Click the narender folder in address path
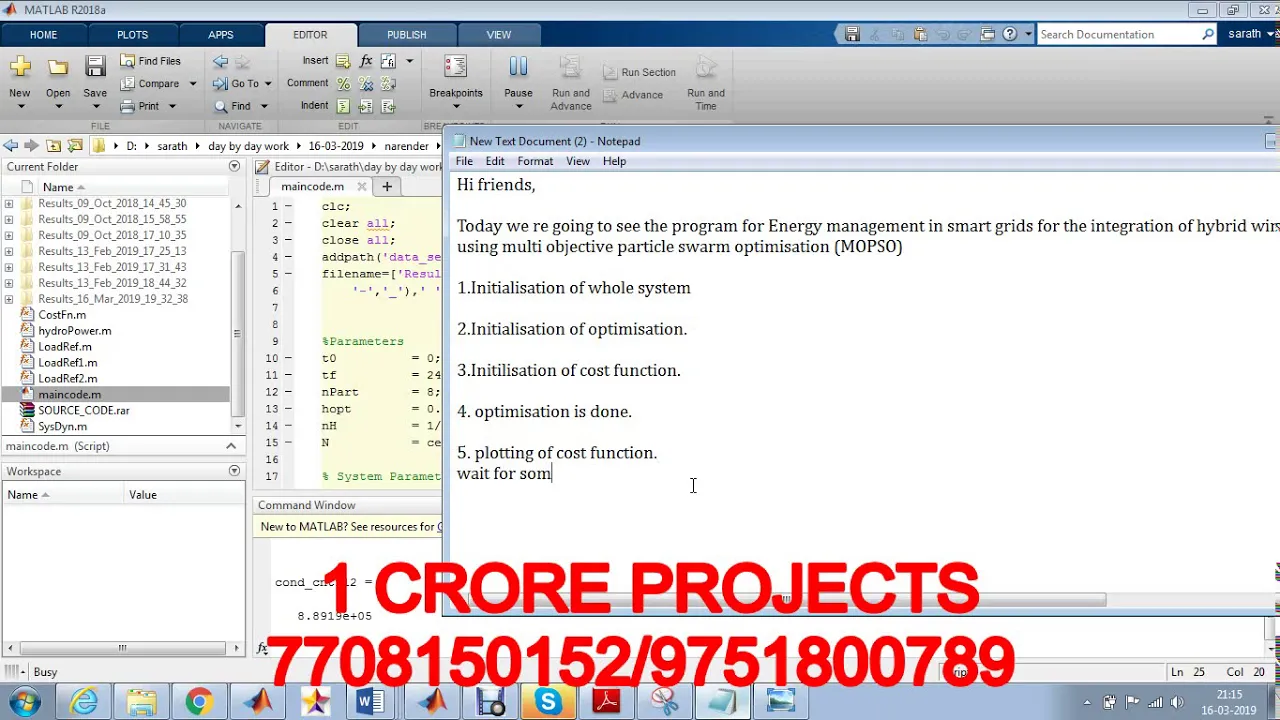Viewport: 1280px width, 720px height. tap(406, 146)
